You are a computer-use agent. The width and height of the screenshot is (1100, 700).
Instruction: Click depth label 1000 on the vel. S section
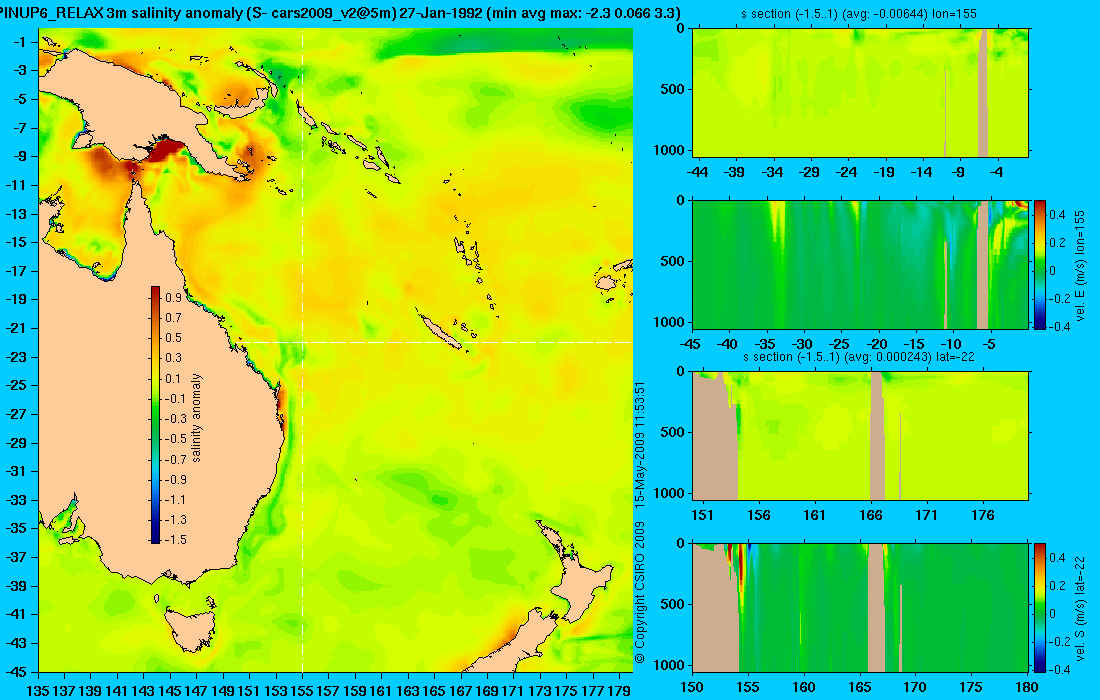(x=670, y=665)
